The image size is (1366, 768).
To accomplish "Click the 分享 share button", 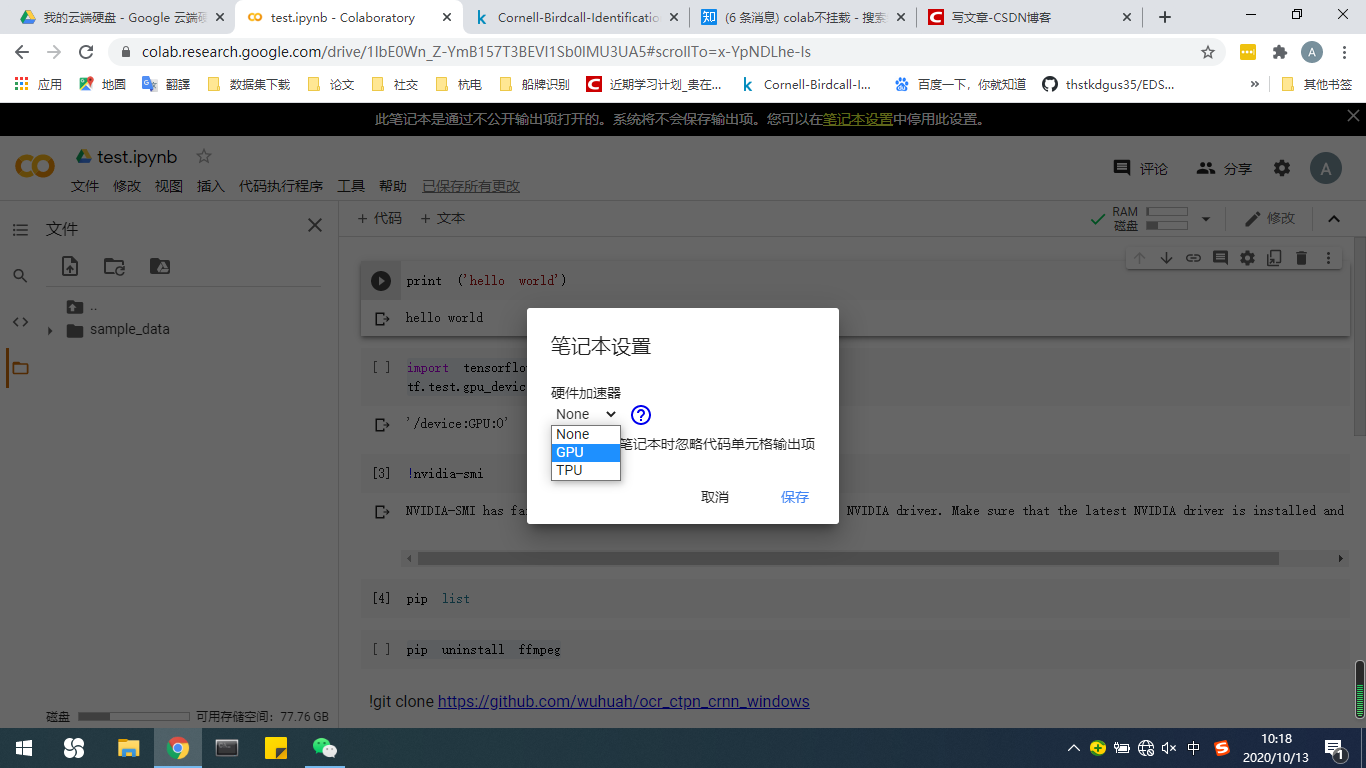I will 1224,169.
